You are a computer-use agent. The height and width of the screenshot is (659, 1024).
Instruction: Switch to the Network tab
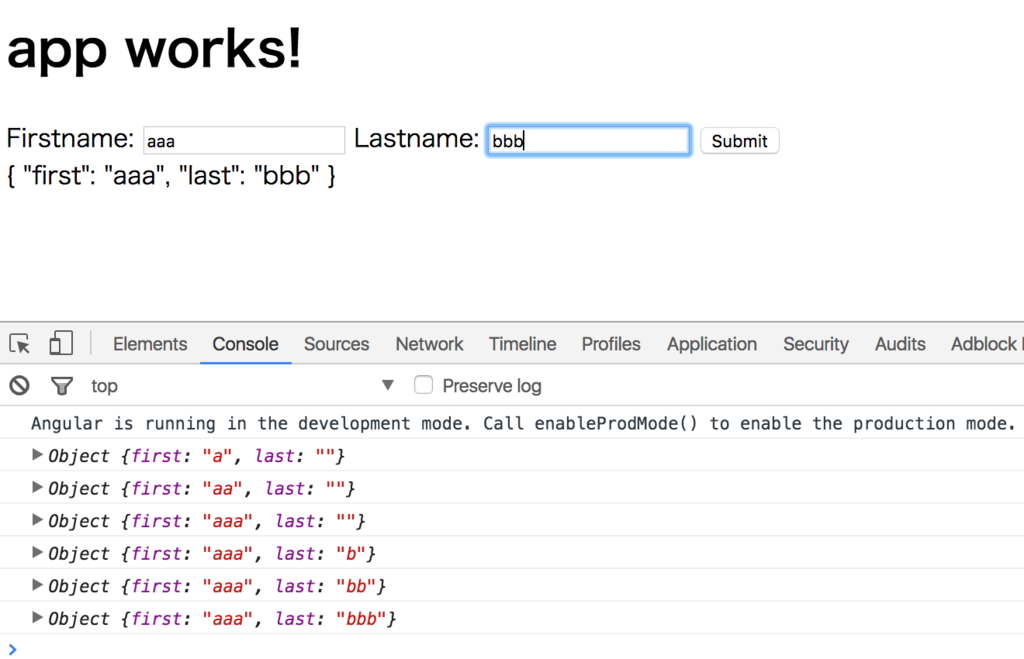coord(429,344)
